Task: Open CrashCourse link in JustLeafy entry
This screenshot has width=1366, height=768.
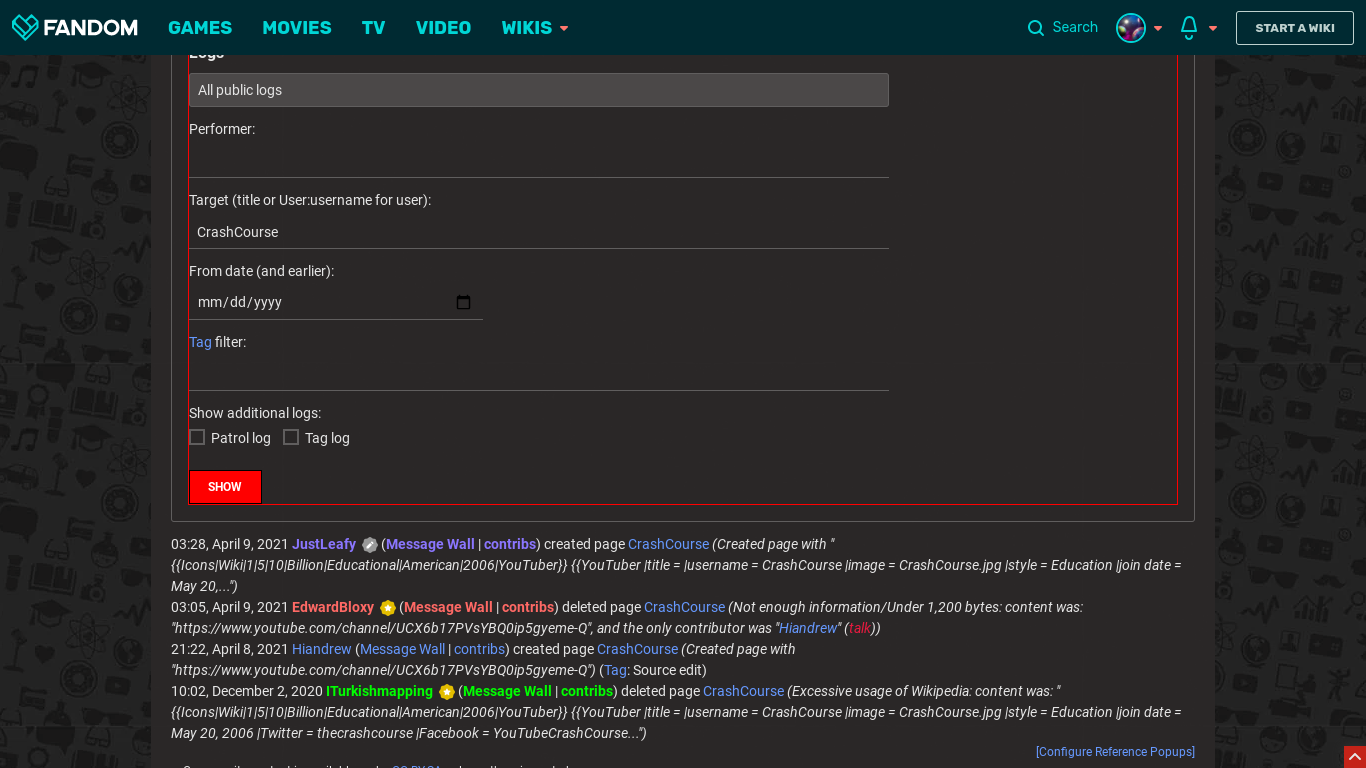Action: (x=668, y=544)
